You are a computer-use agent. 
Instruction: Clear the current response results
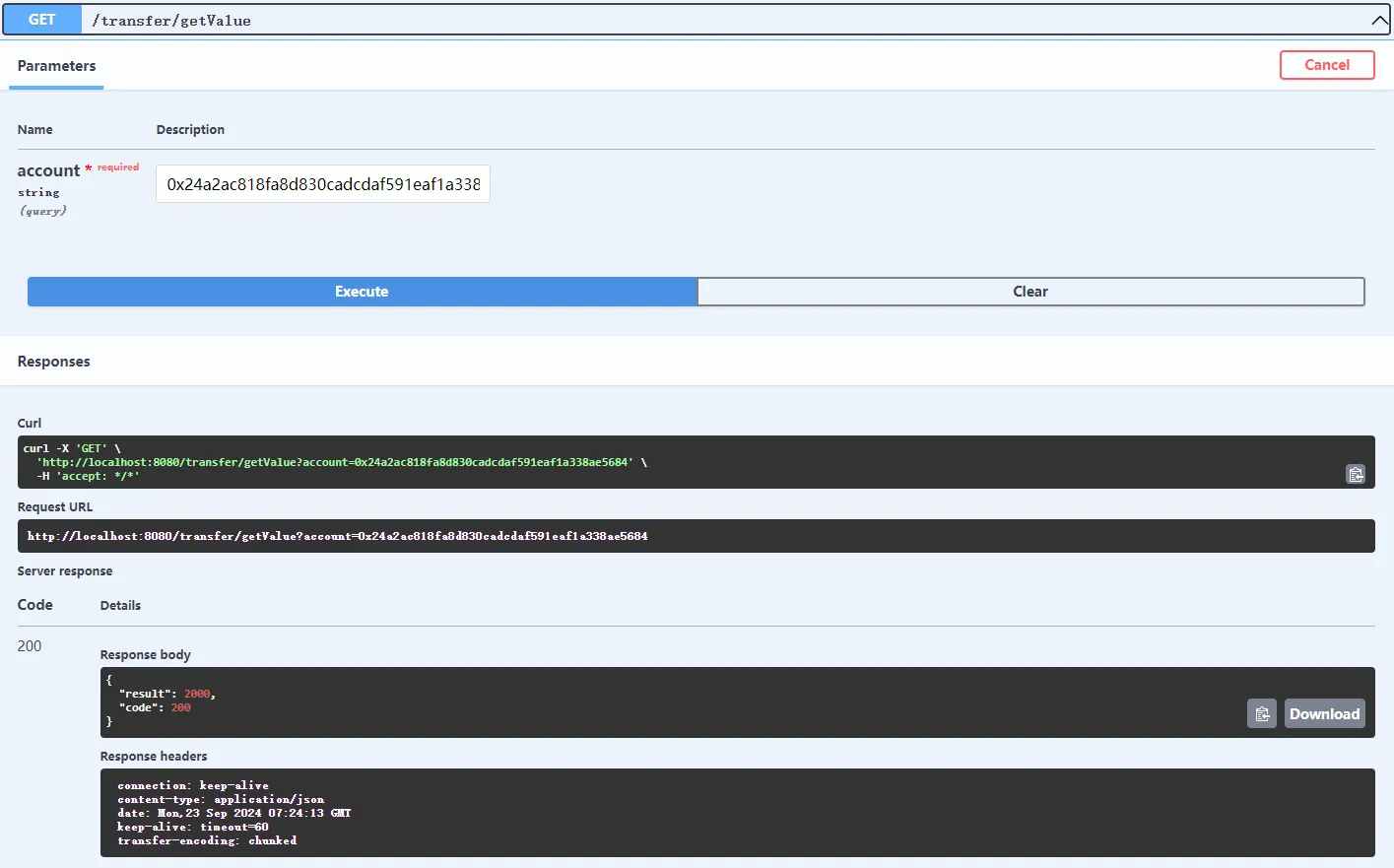click(1030, 292)
